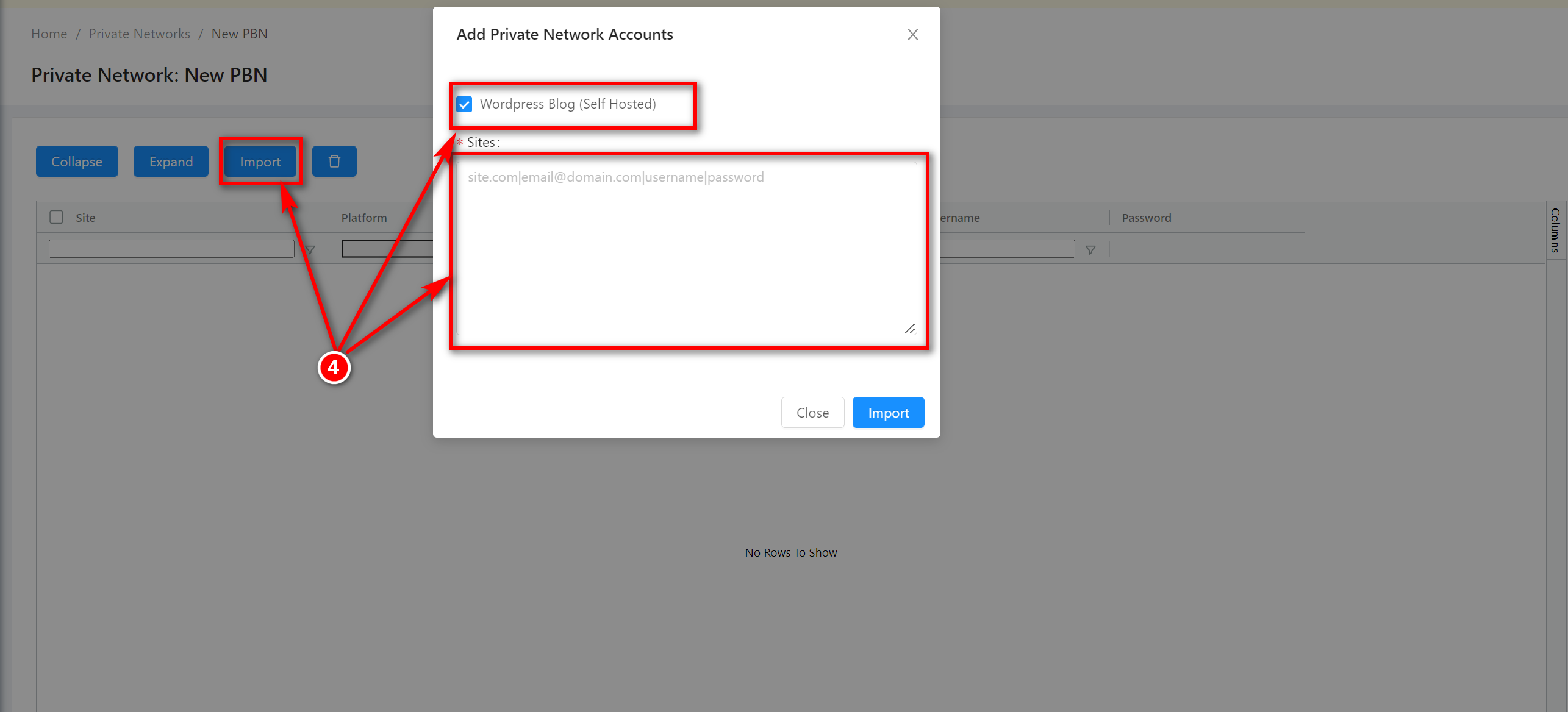Go to Home breadcrumb link

coord(49,34)
